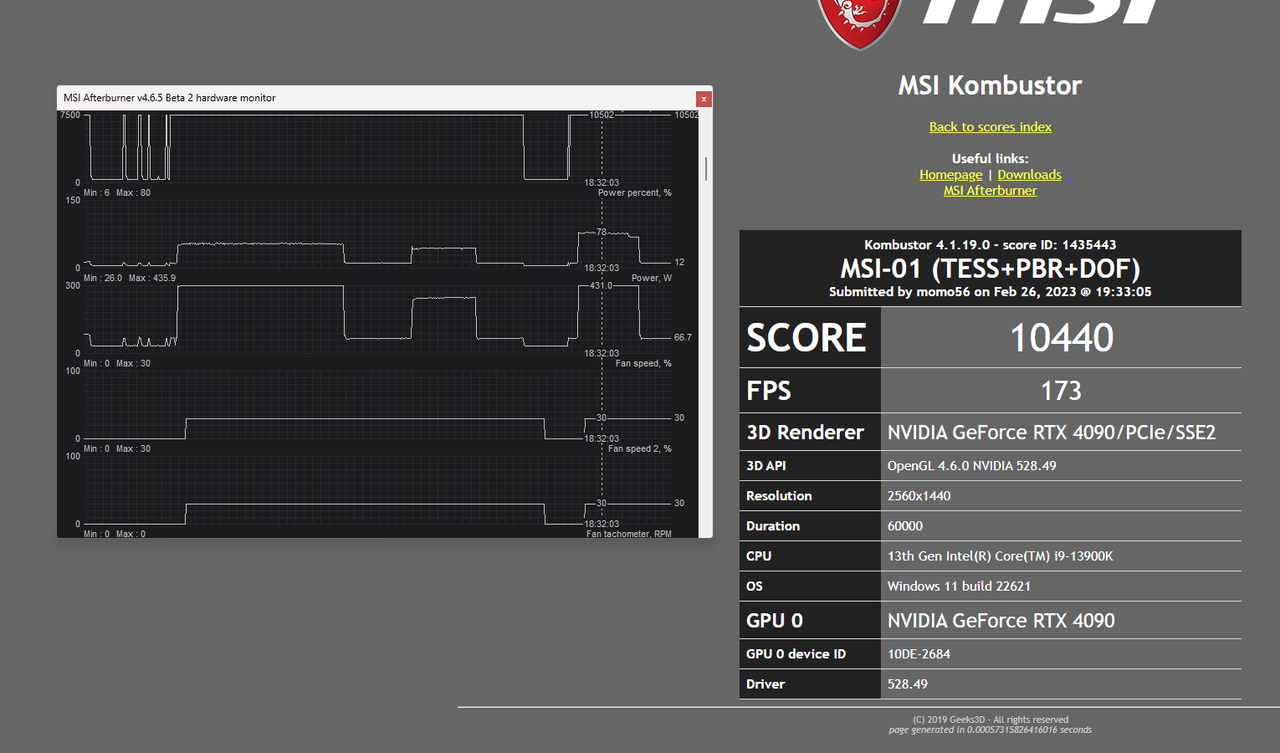Click the 3D Renderer value RTX 4090/PCIe/SSE2
The width and height of the screenshot is (1280, 753).
pyautogui.click(x=1051, y=433)
